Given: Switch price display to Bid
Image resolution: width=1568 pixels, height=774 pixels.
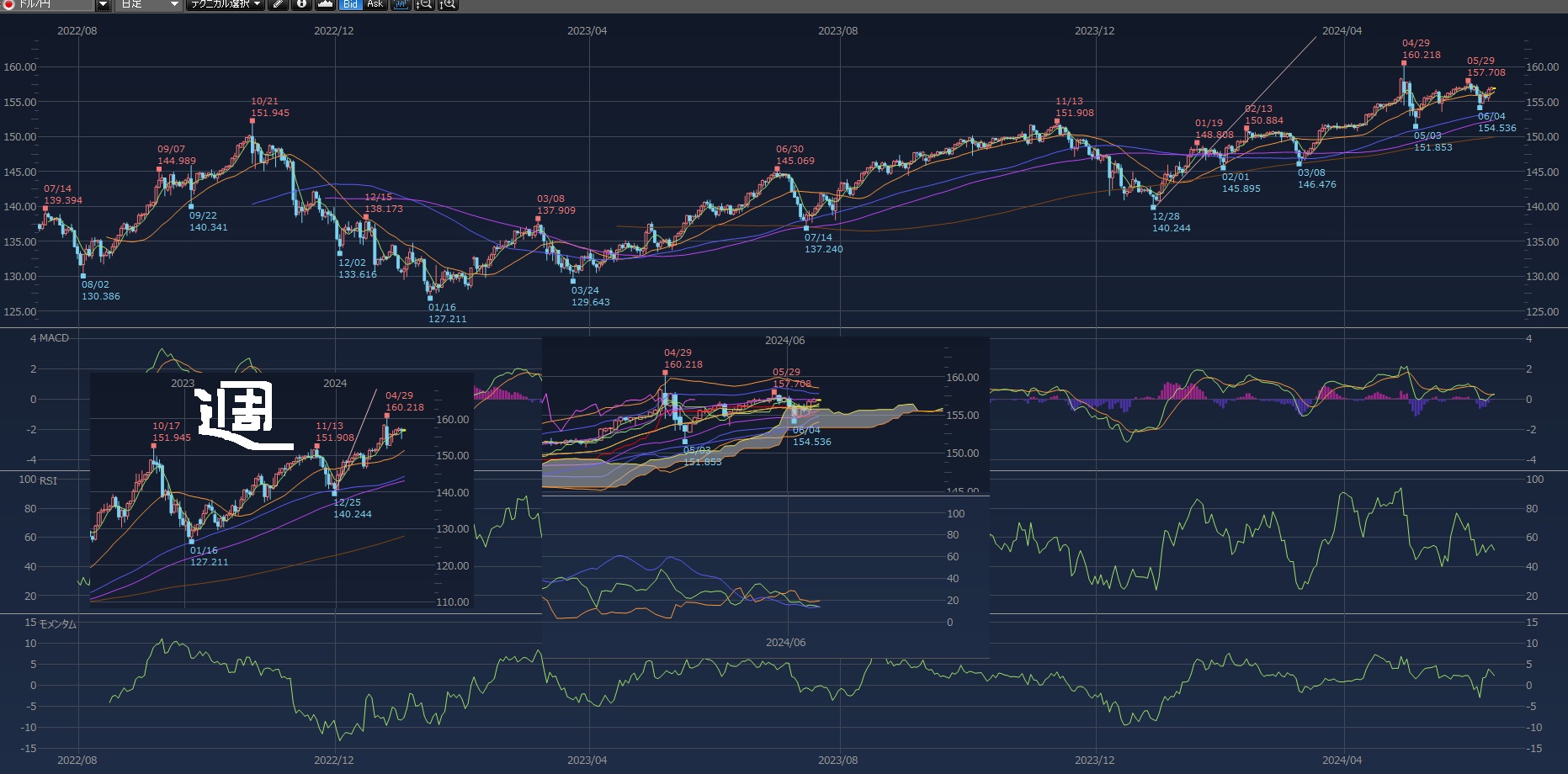Looking at the screenshot, I should point(350,4).
